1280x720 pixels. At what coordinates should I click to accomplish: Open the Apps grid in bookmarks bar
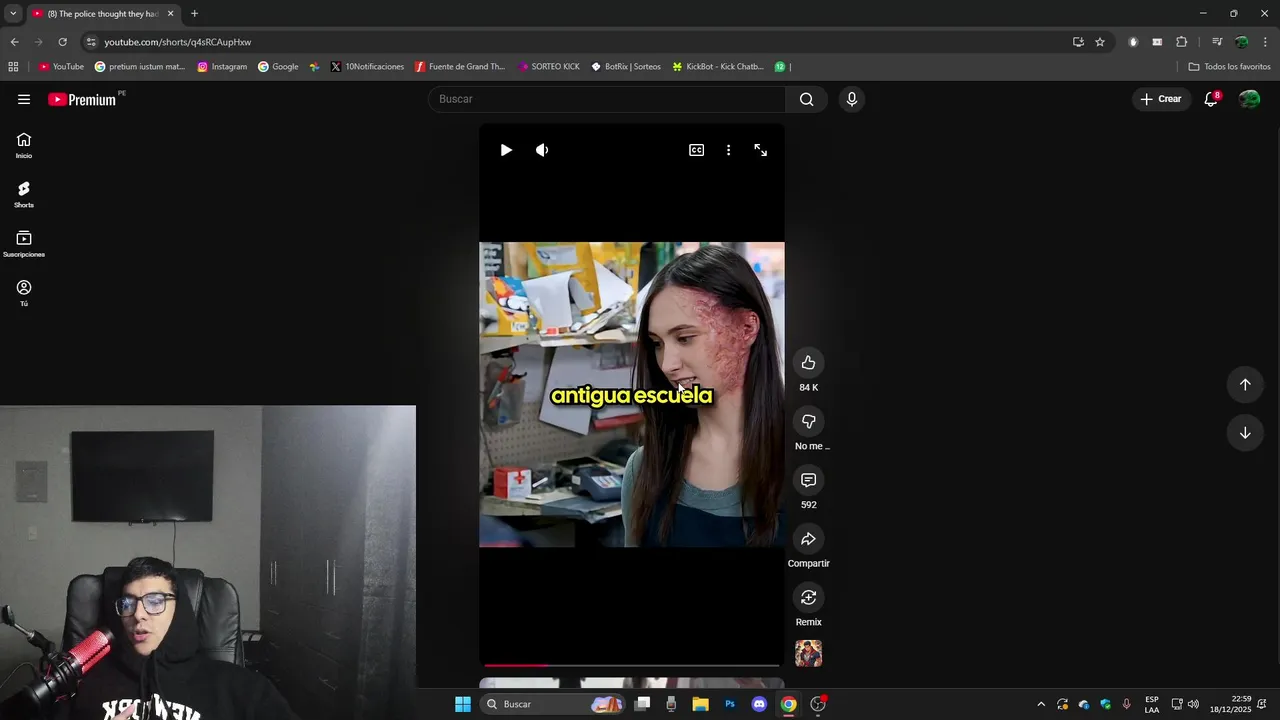(x=13, y=67)
